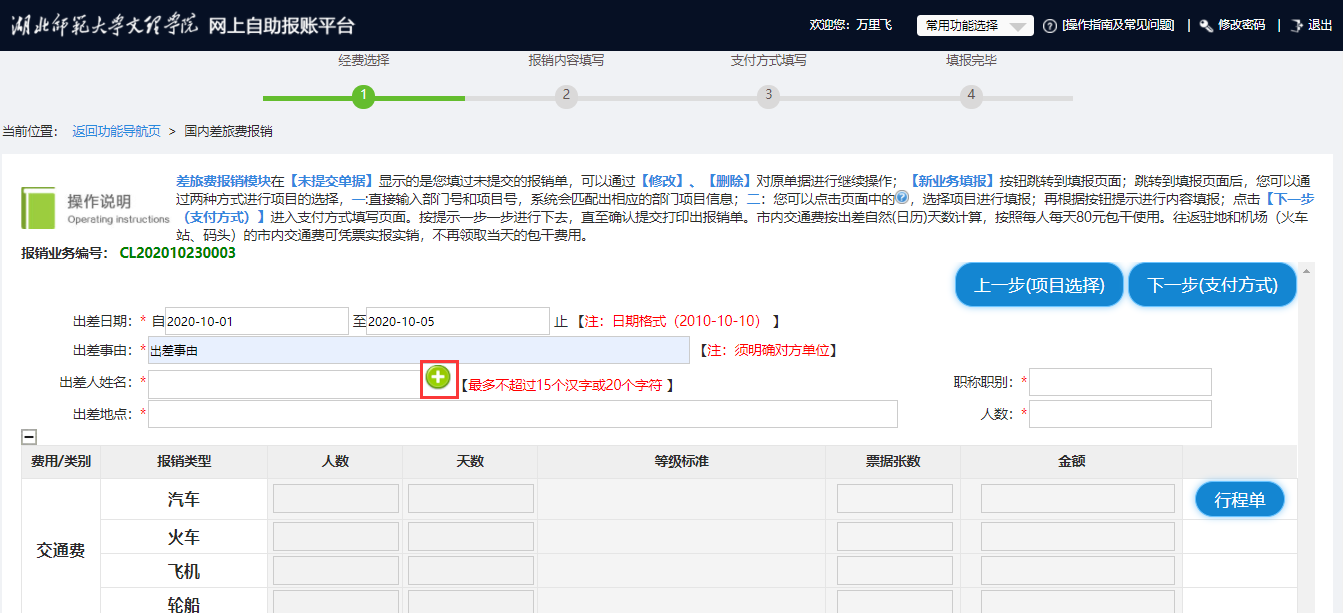Focus the 出差人姓名 input field
The width and height of the screenshot is (1343, 613).
pos(284,382)
